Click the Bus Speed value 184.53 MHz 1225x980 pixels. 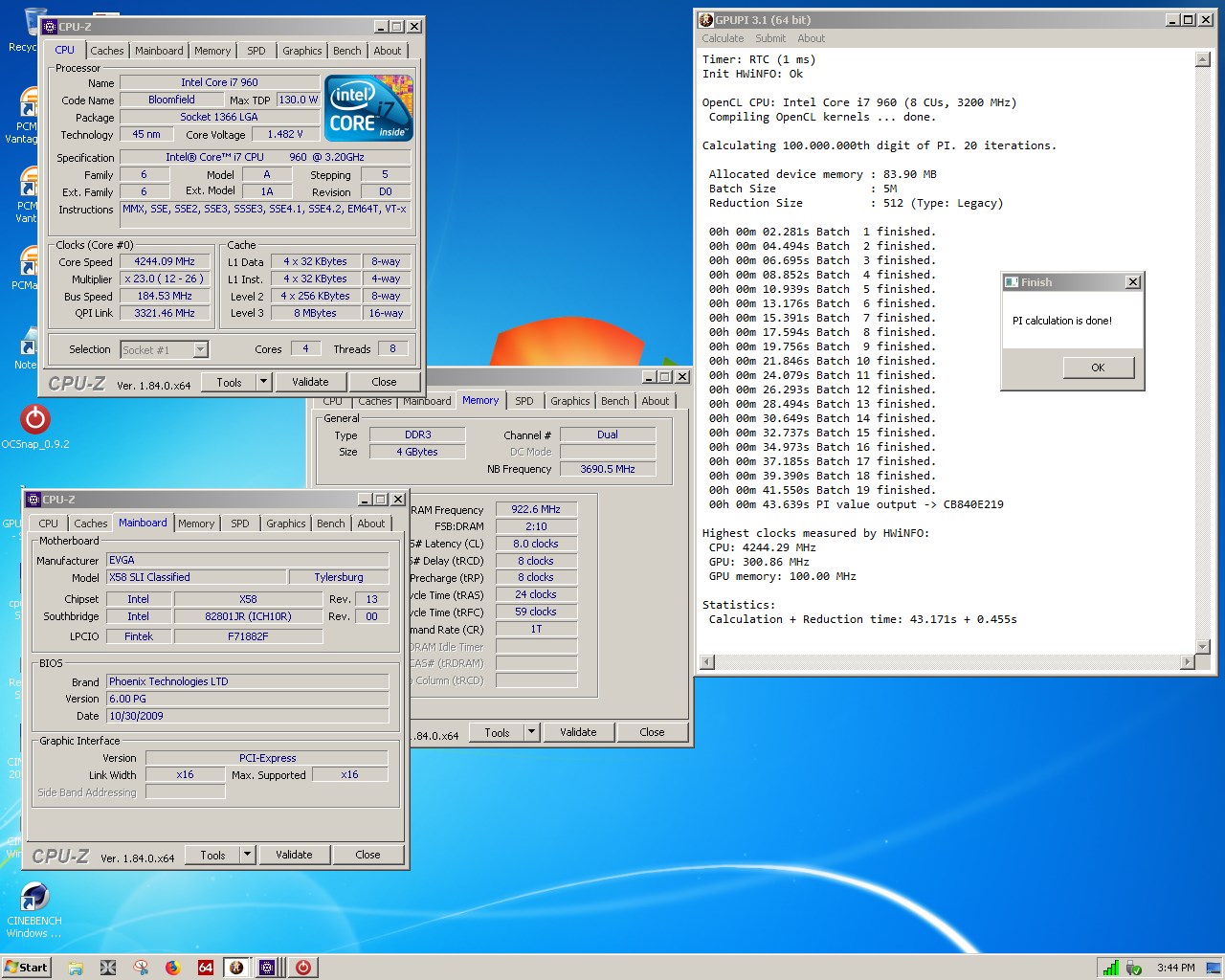point(165,296)
